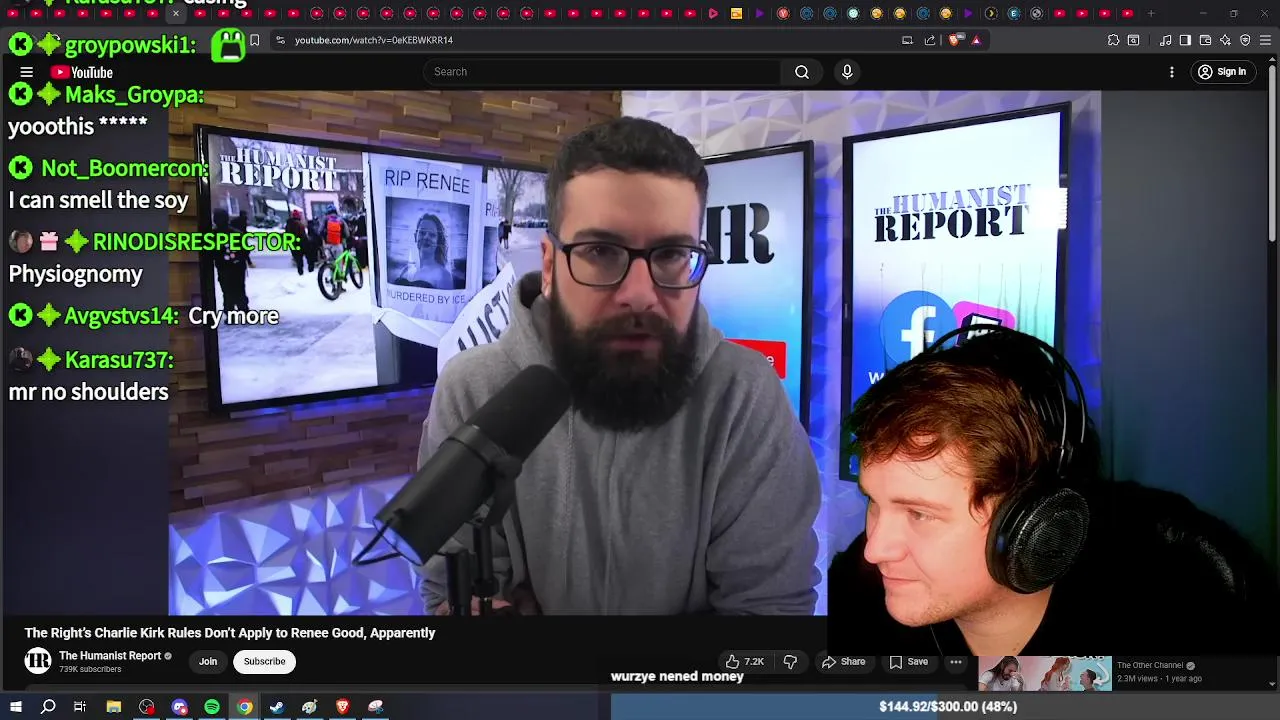
Task: Click the donation goal bar showing $144.92/$300.00
Action: coord(945,706)
